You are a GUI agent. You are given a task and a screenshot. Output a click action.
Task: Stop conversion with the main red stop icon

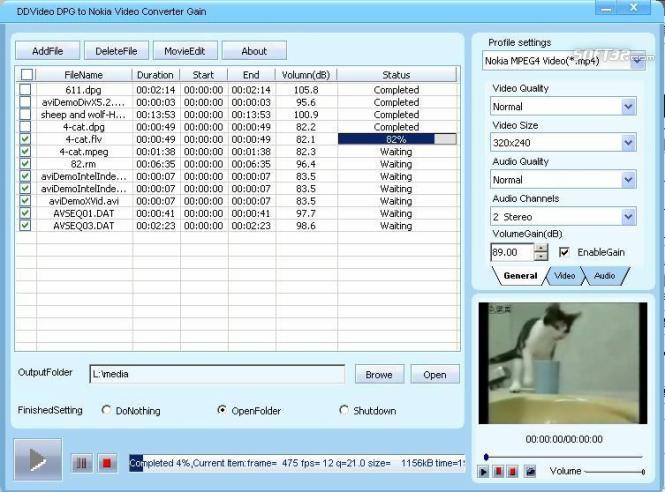point(107,463)
